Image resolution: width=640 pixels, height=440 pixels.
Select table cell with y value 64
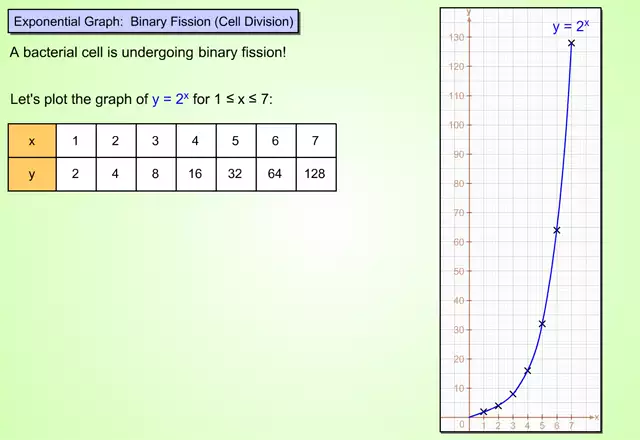[276, 174]
